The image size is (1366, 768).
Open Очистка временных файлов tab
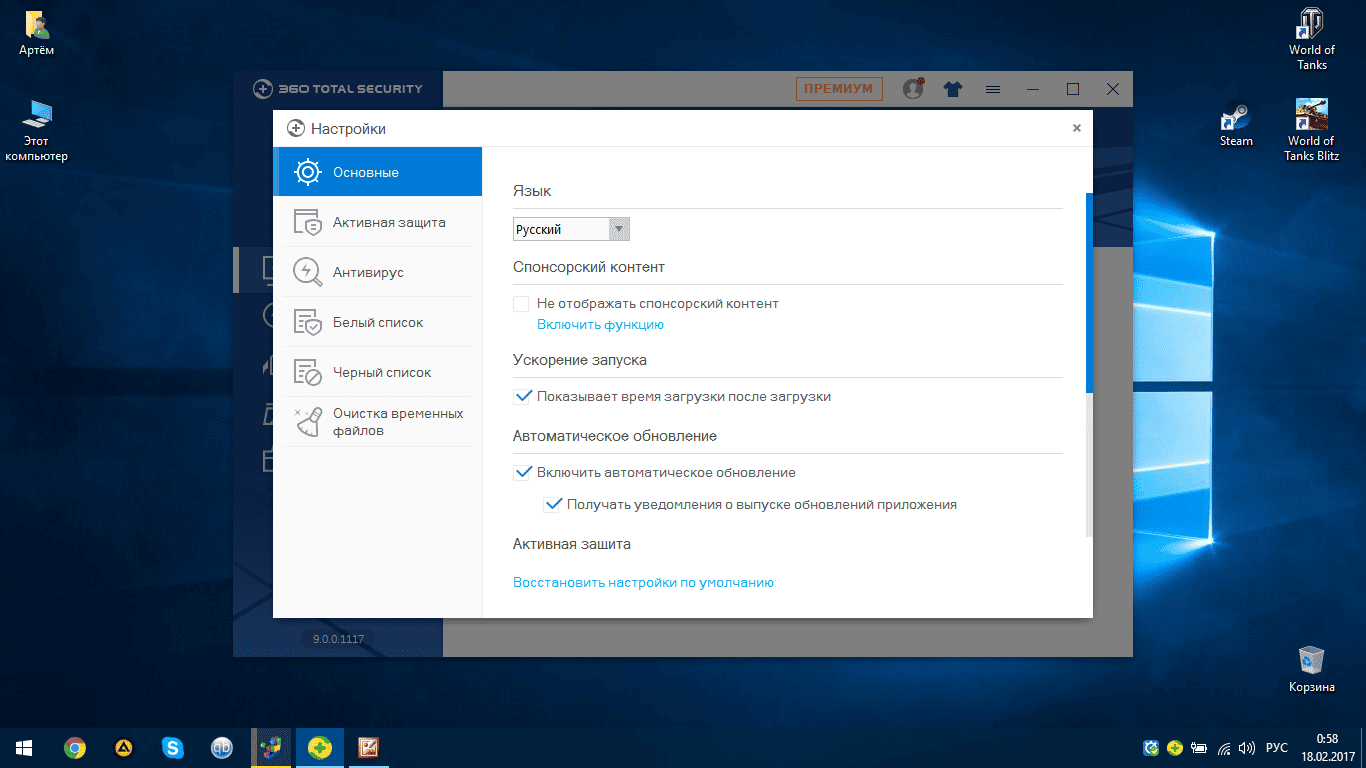378,422
